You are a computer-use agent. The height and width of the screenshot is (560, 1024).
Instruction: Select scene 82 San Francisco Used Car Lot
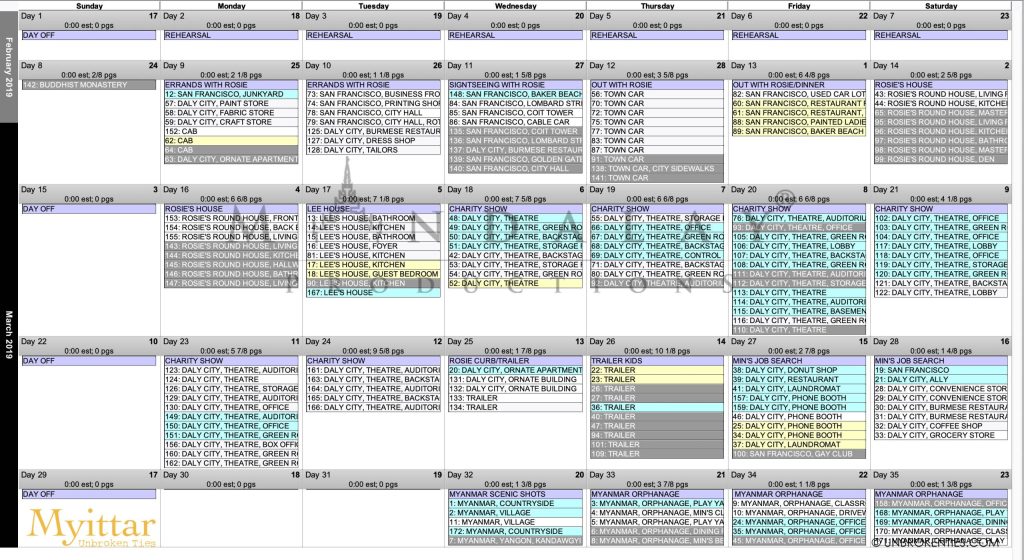pos(799,94)
